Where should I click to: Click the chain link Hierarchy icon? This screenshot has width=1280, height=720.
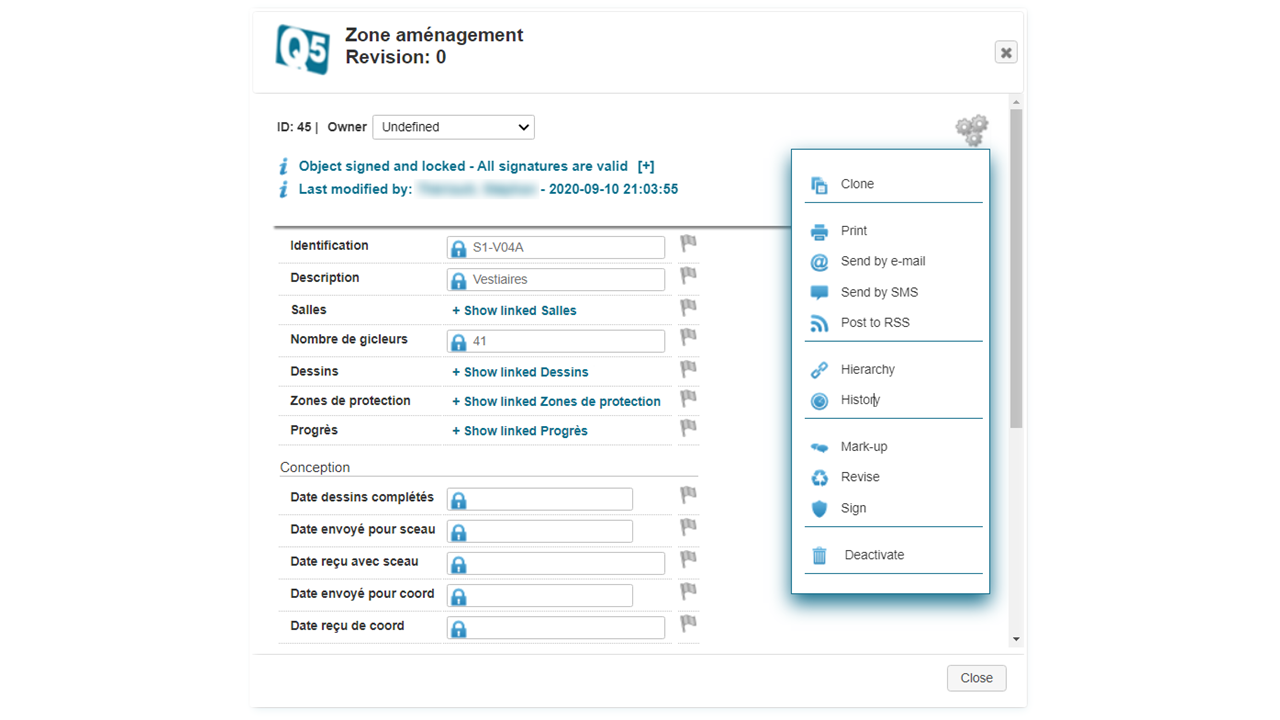coord(819,370)
